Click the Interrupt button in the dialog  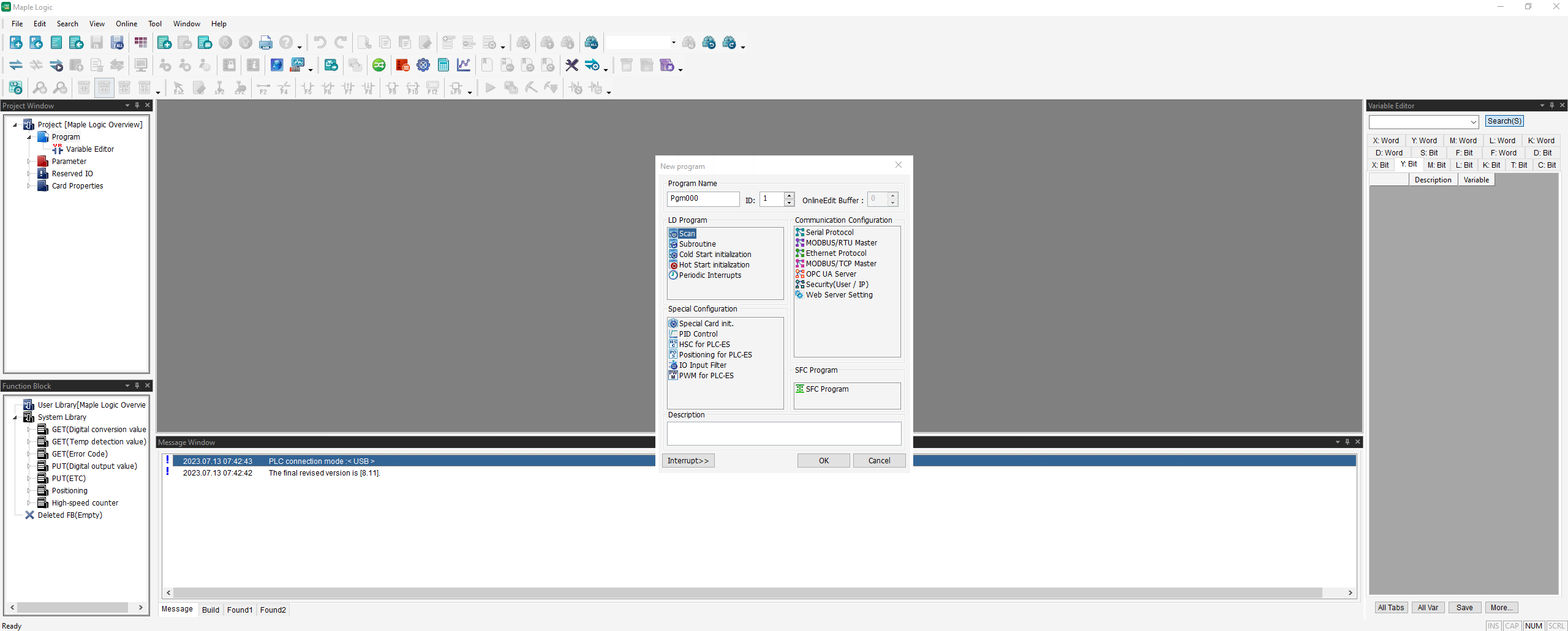point(688,460)
